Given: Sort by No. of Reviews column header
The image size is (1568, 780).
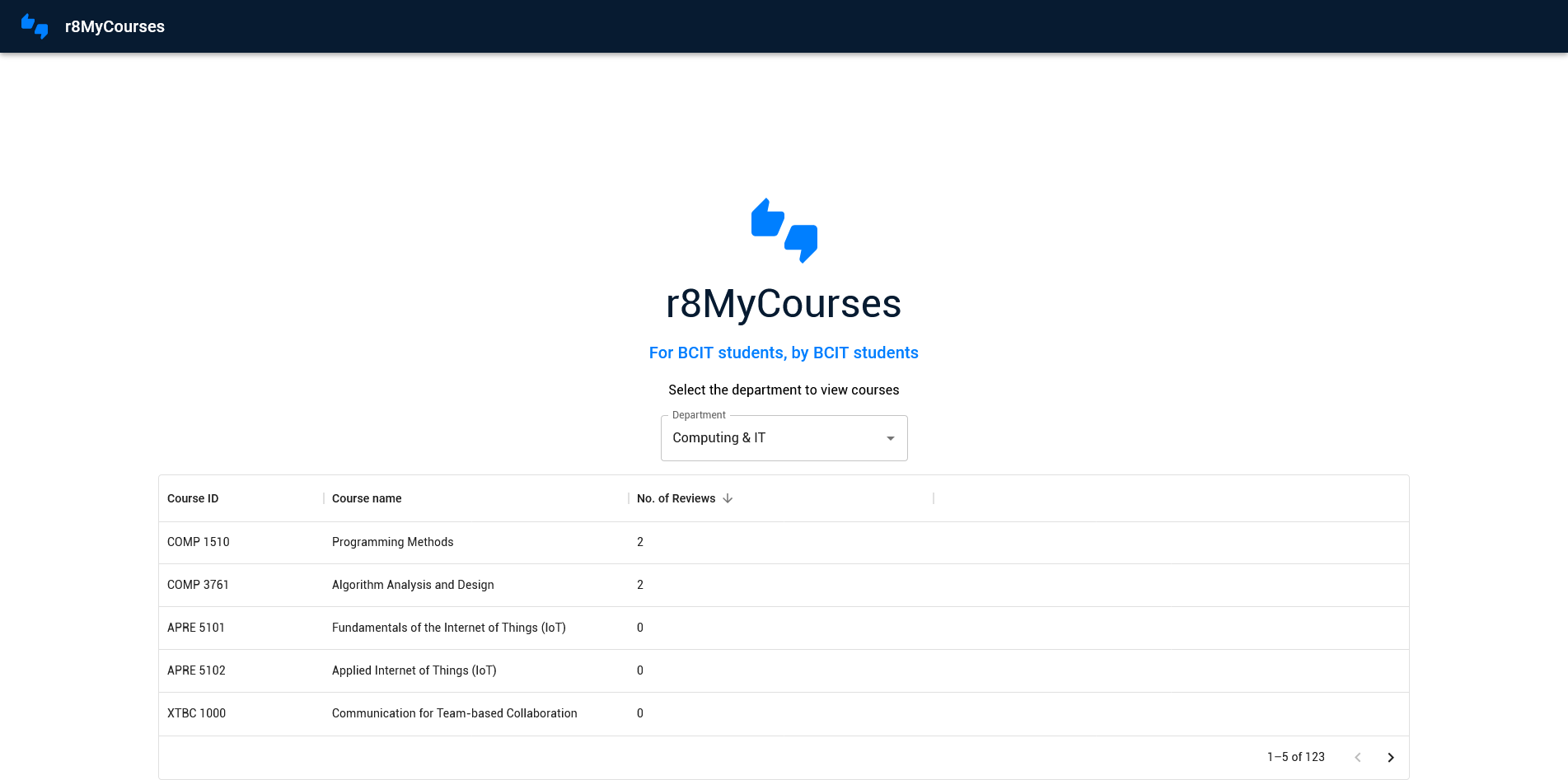Looking at the screenshot, I should pos(676,498).
